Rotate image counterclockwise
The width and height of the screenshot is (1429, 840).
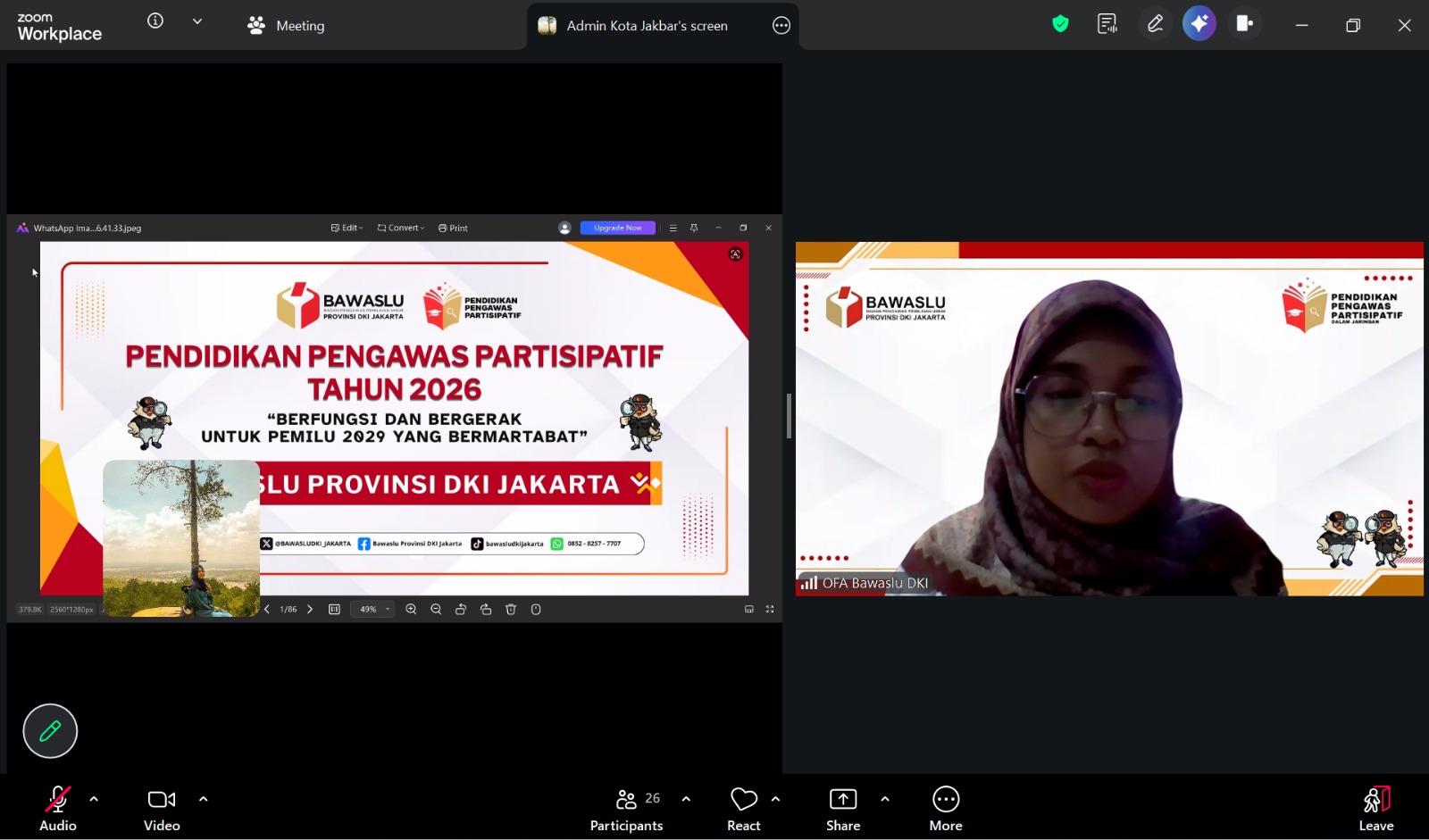coord(461,610)
